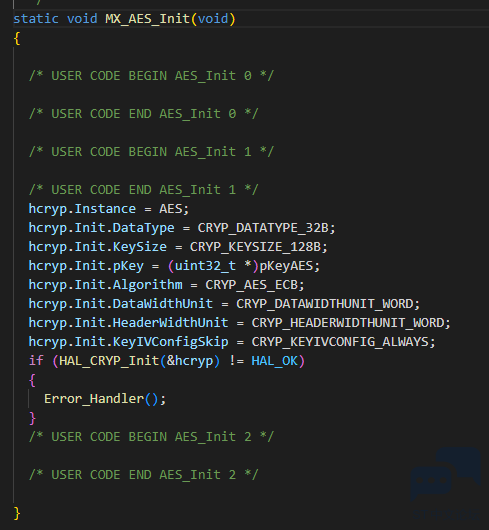Click the 'if' keyword

pyautogui.click(x=36, y=361)
